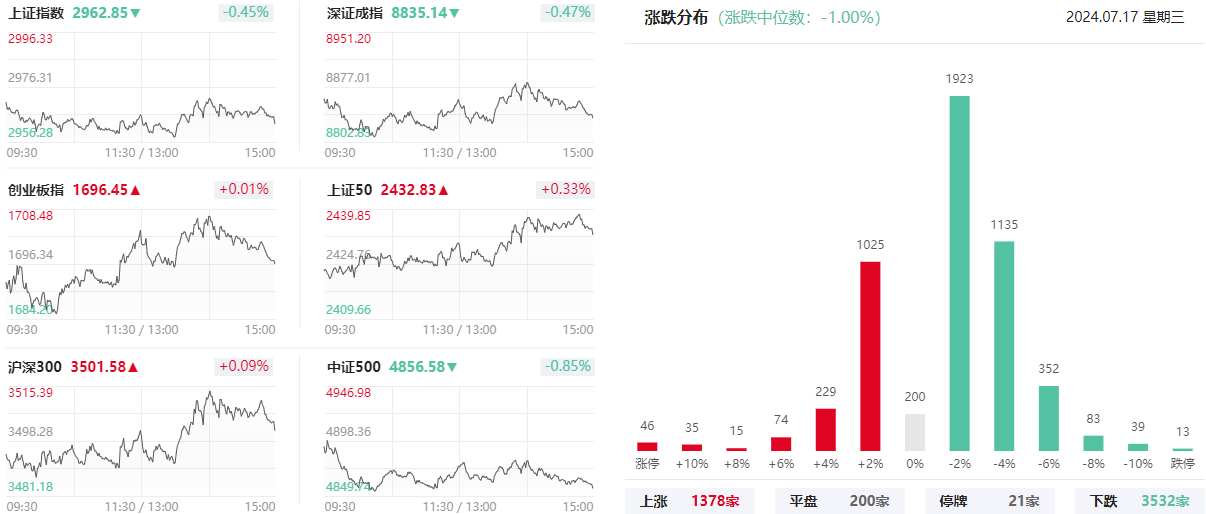Click the green down arrow beside 中证500 value
Screen dimensions: 1206x514
(452, 367)
